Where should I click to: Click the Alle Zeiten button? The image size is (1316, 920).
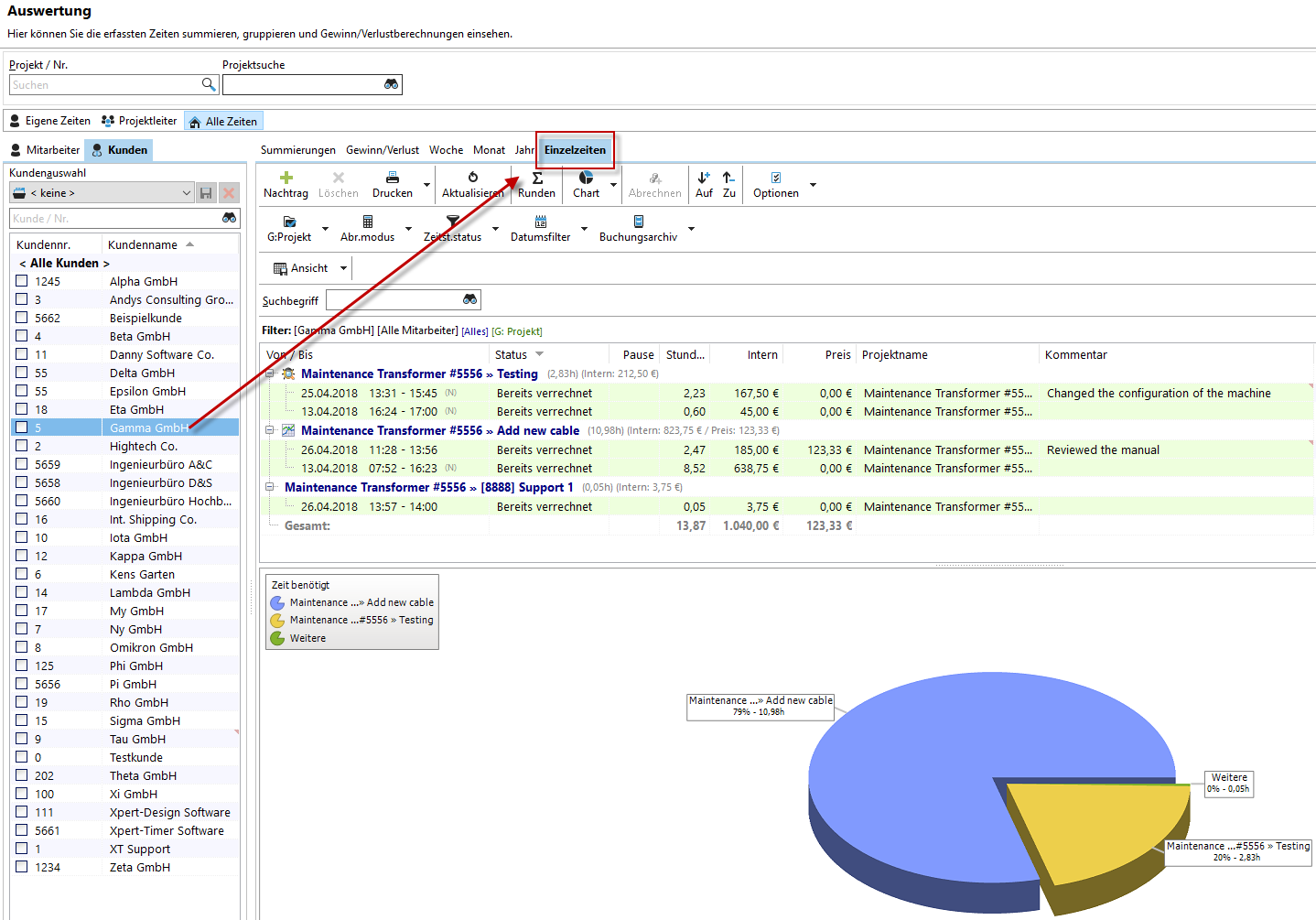point(223,121)
